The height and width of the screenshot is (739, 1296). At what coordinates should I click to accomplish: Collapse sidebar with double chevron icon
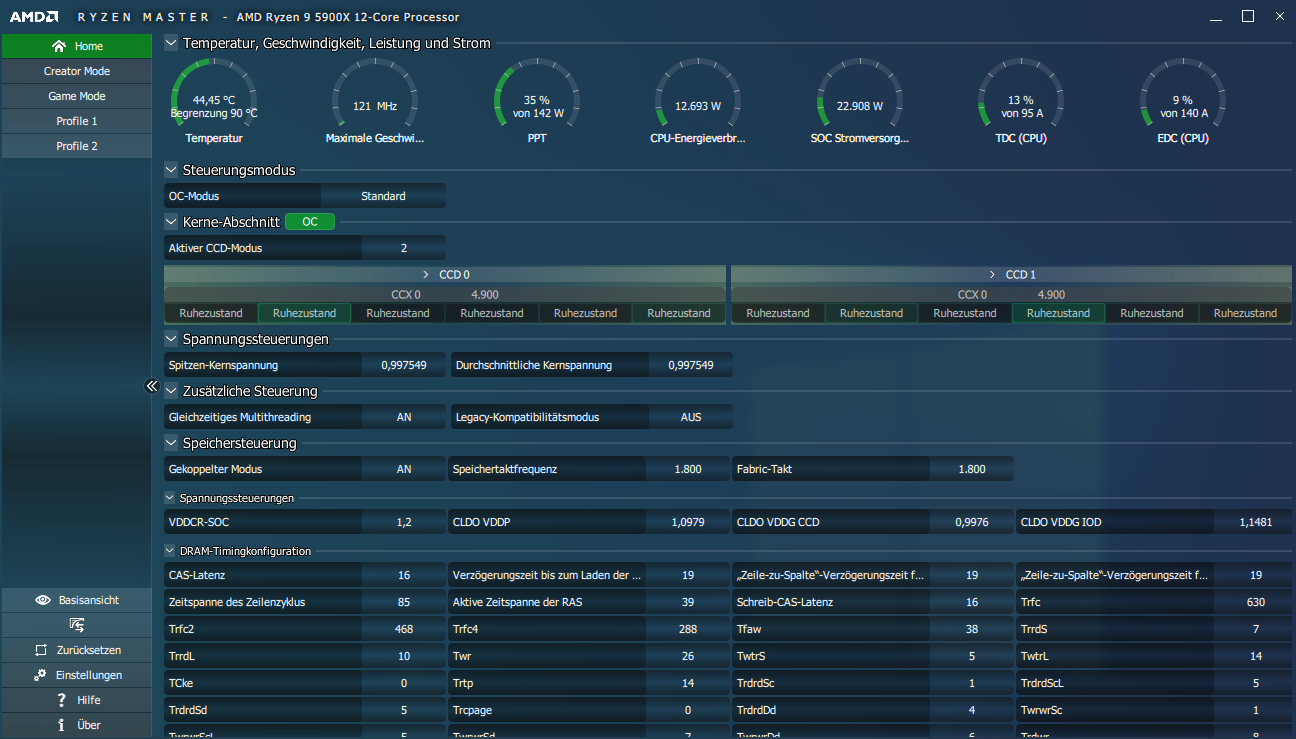pos(152,386)
